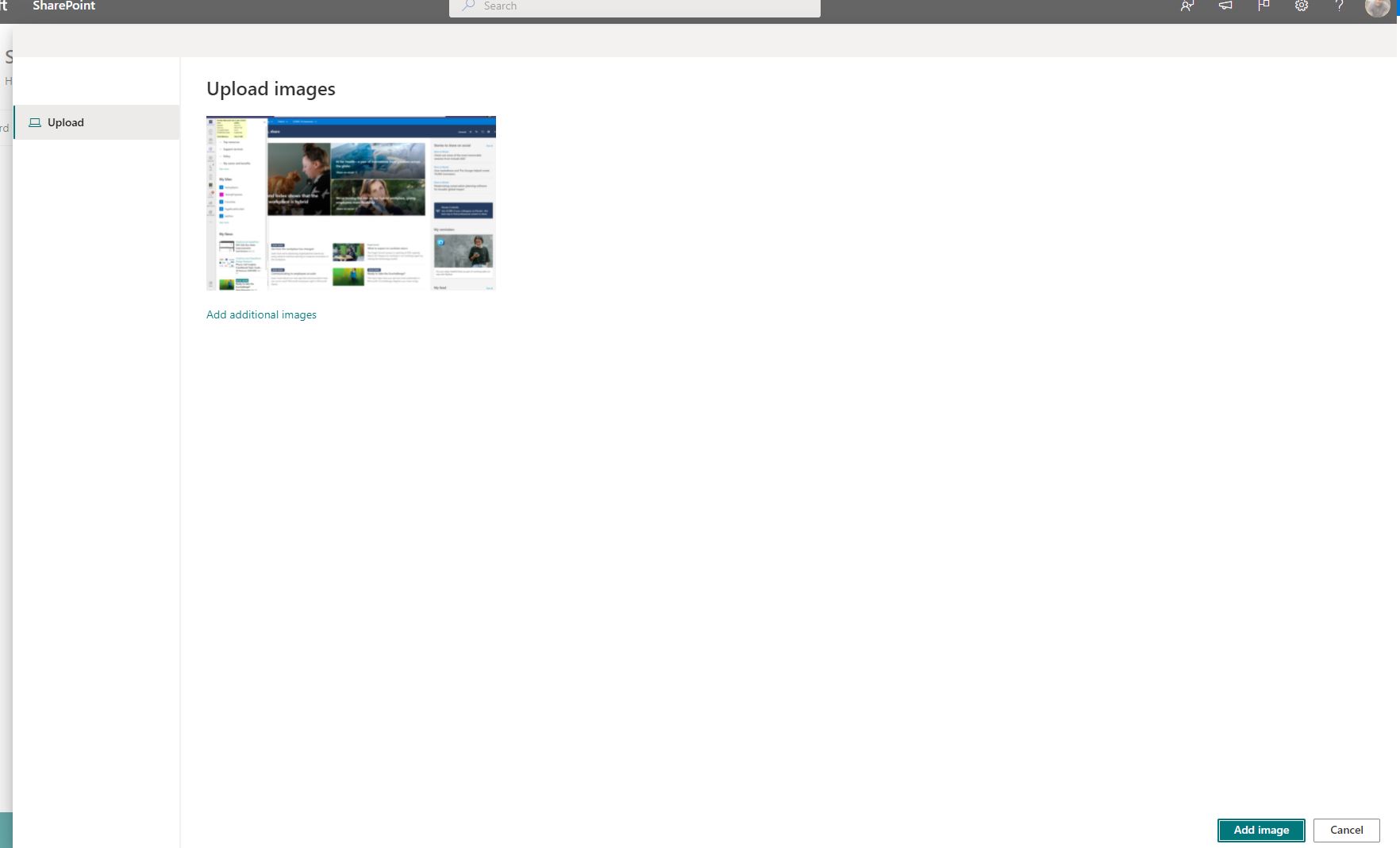
Task: Click Add additional images link
Action: pyautogui.click(x=261, y=314)
